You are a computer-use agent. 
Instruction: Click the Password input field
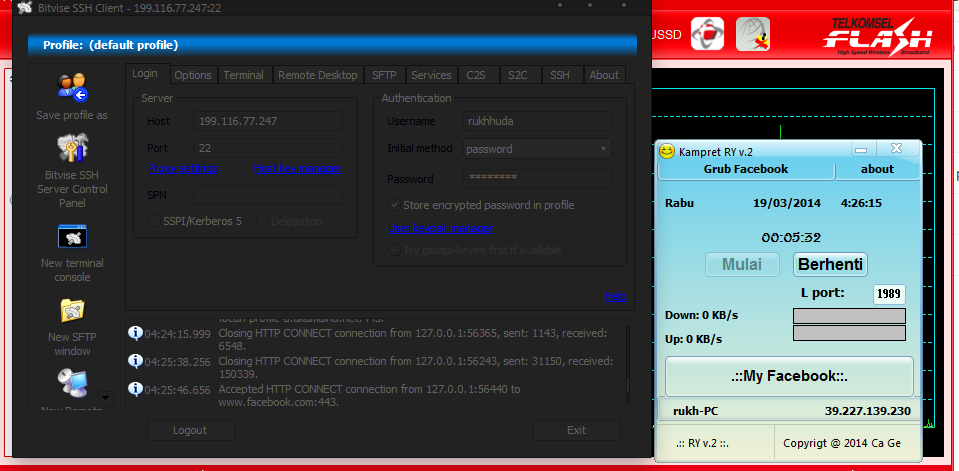pos(538,179)
